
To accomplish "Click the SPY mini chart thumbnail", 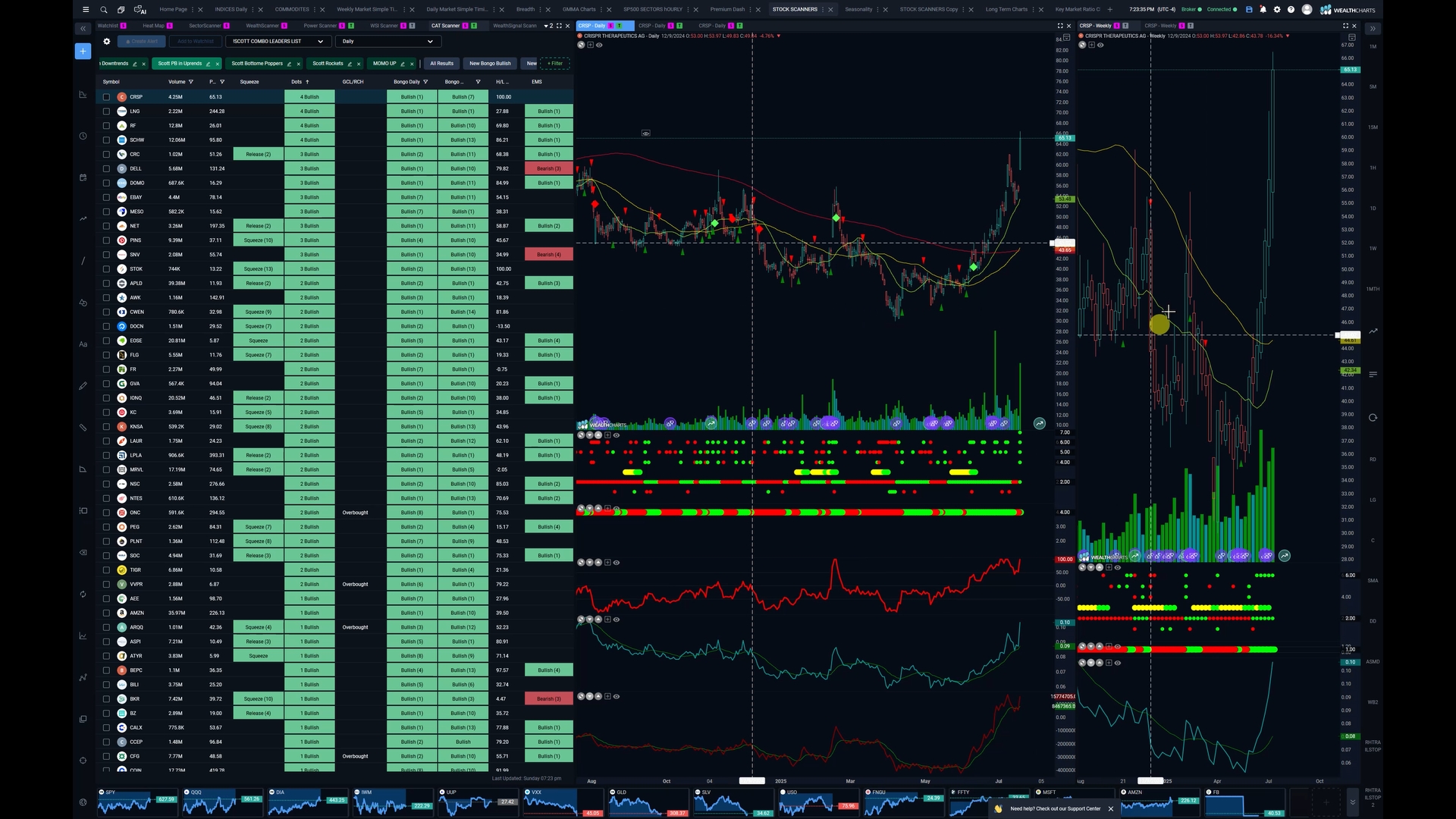I will (136, 802).
